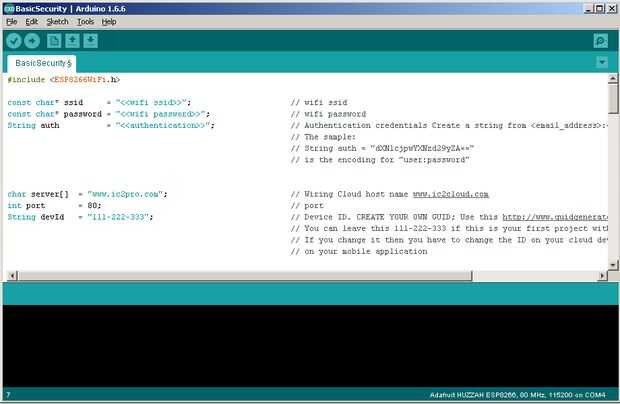Click the vertical scrollbar up arrow
This screenshot has height=404, width=620.
[612, 78]
